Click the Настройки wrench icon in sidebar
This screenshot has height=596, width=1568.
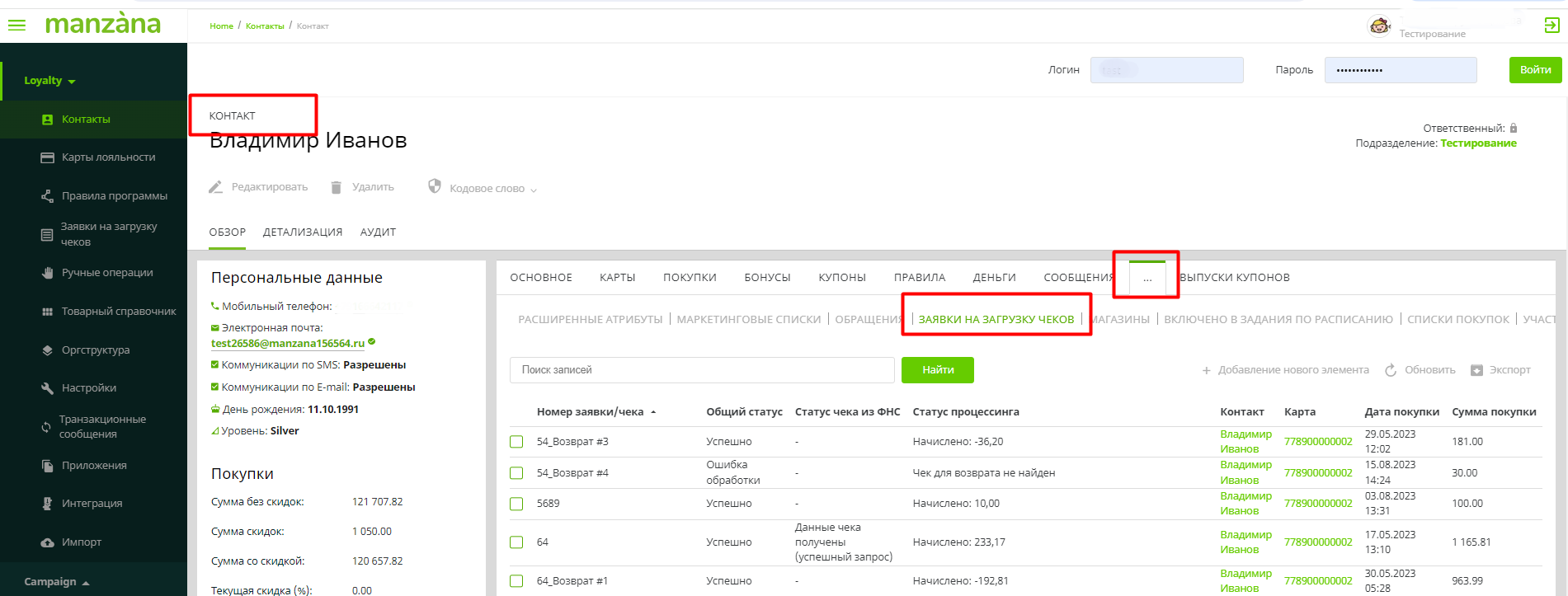[x=47, y=388]
